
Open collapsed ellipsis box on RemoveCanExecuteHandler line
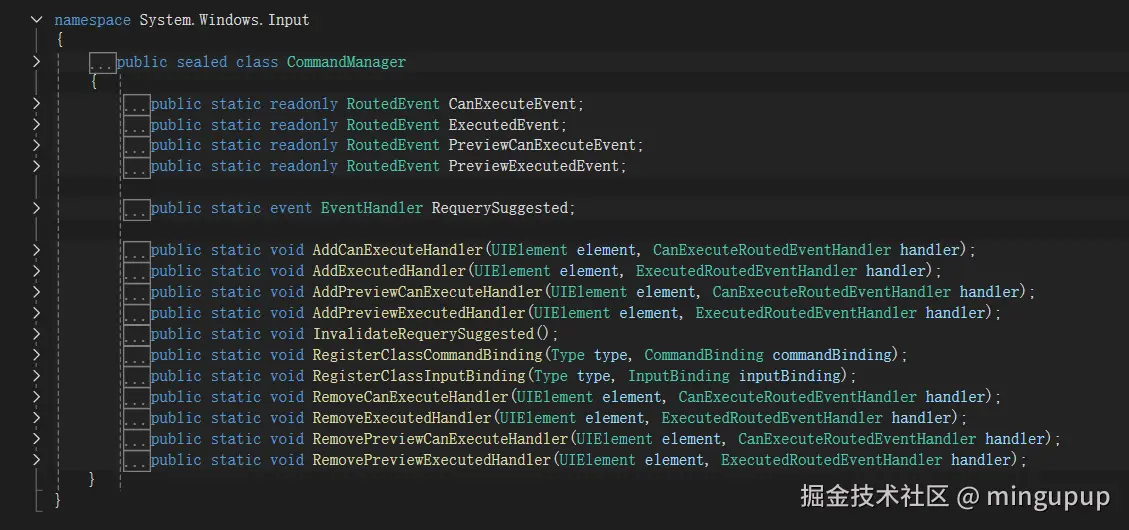pos(136,398)
